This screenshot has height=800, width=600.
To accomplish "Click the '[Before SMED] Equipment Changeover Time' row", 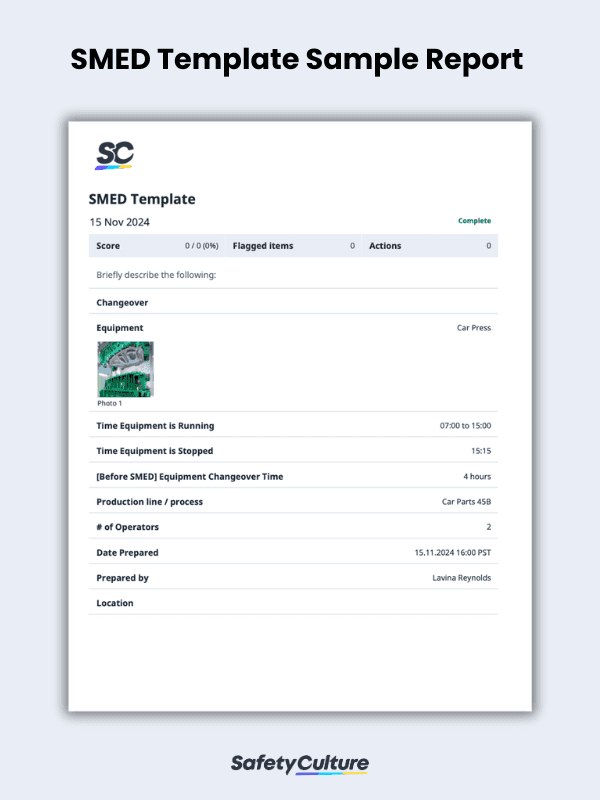I will tap(189, 477).
